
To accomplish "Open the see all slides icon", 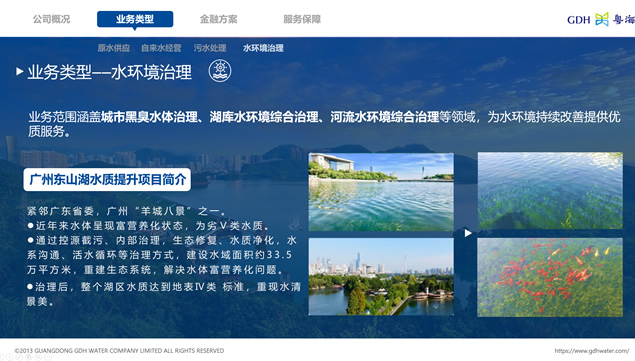I will click(29, 357).
